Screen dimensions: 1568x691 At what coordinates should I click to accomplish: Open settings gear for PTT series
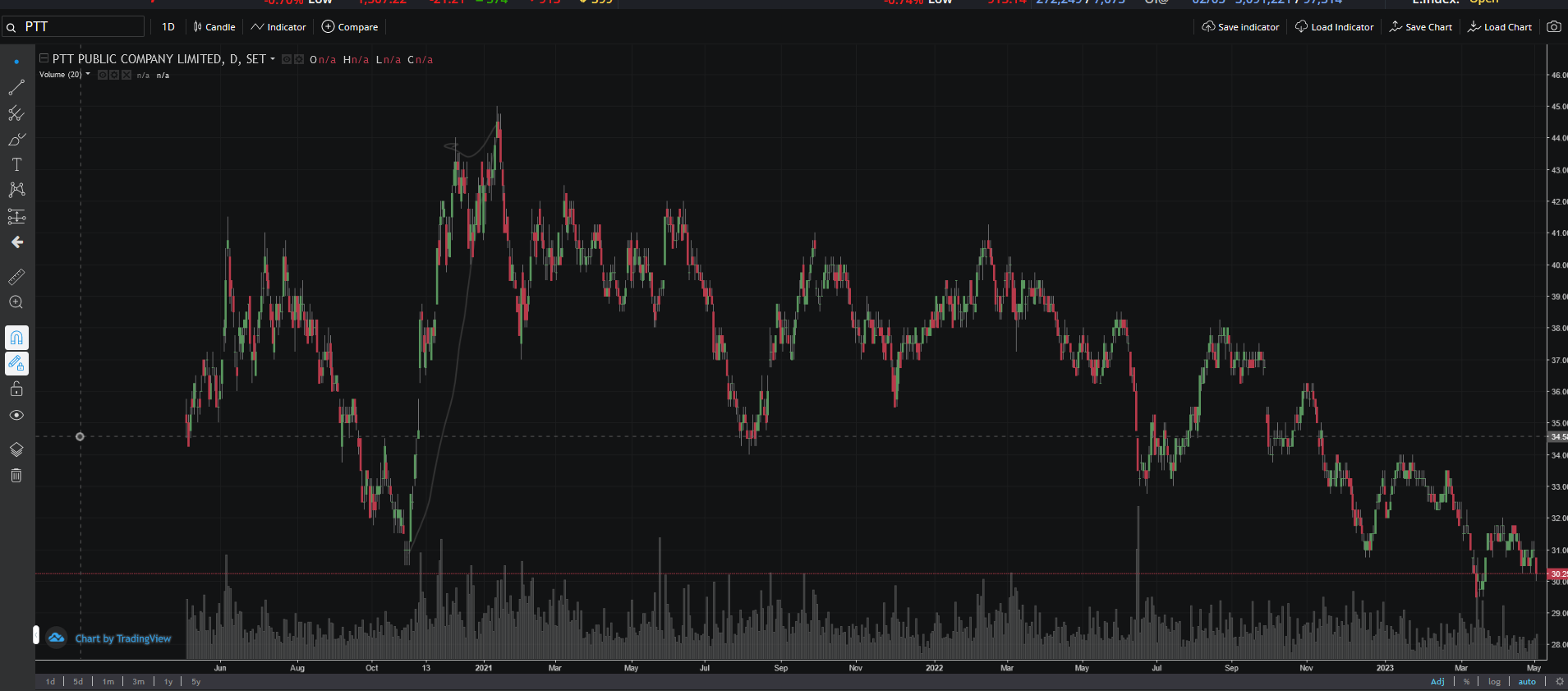coord(299,59)
